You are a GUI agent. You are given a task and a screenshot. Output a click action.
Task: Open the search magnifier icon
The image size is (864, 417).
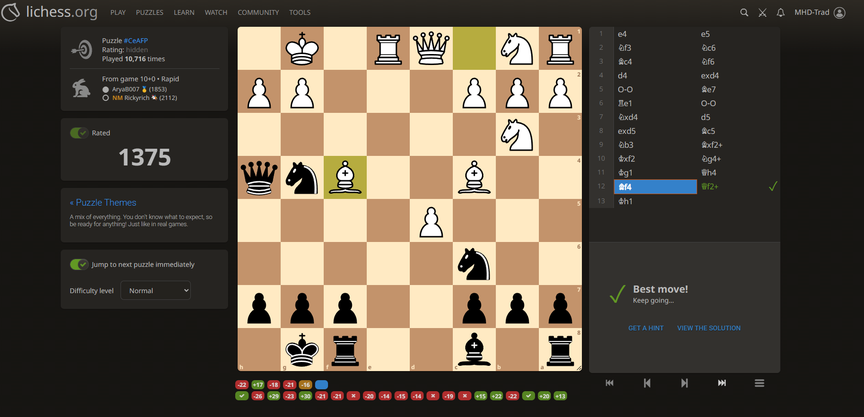pyautogui.click(x=744, y=13)
